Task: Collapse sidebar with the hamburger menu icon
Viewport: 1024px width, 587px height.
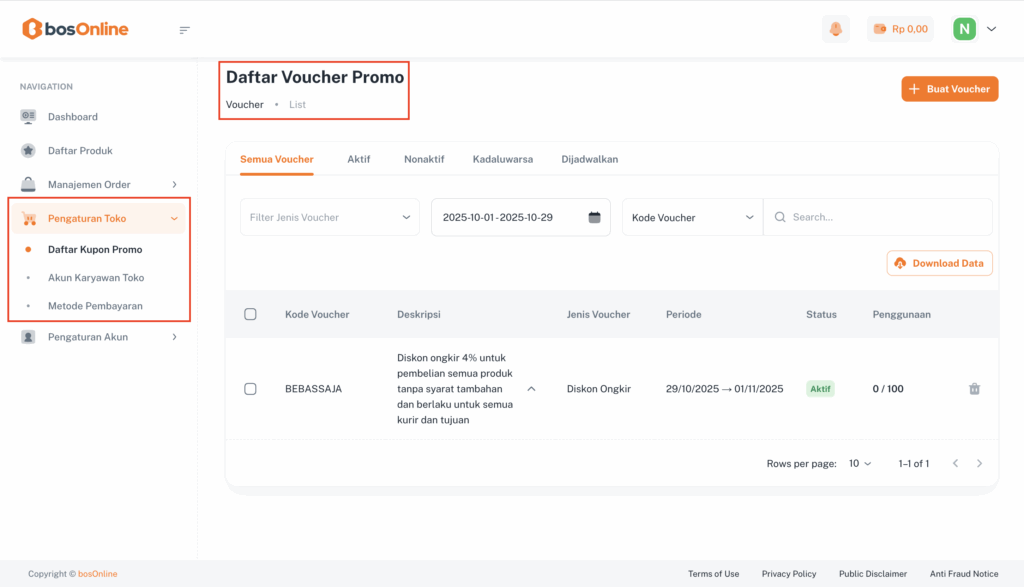Action: [184, 30]
